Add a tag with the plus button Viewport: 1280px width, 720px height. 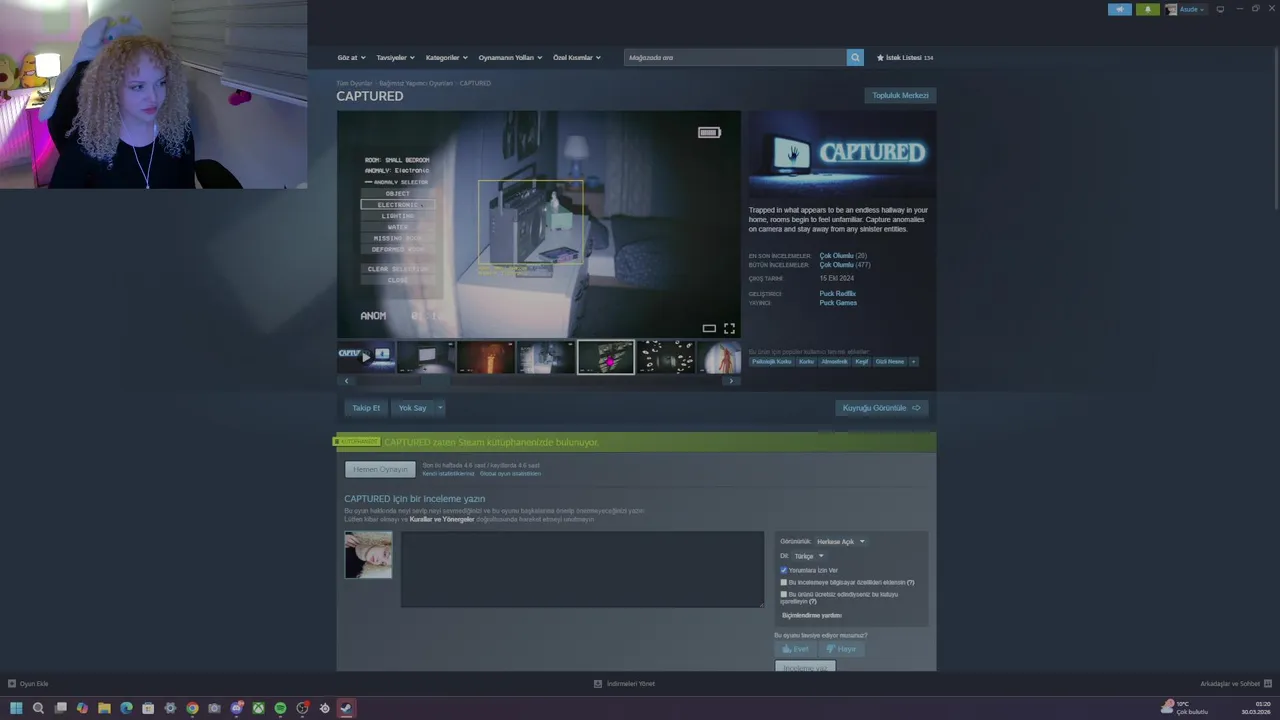913,362
